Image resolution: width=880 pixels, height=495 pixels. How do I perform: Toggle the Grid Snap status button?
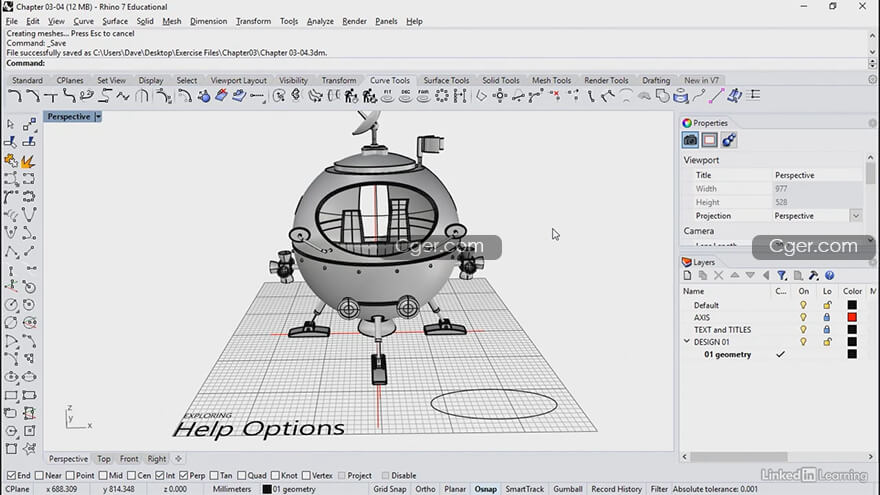tap(389, 489)
